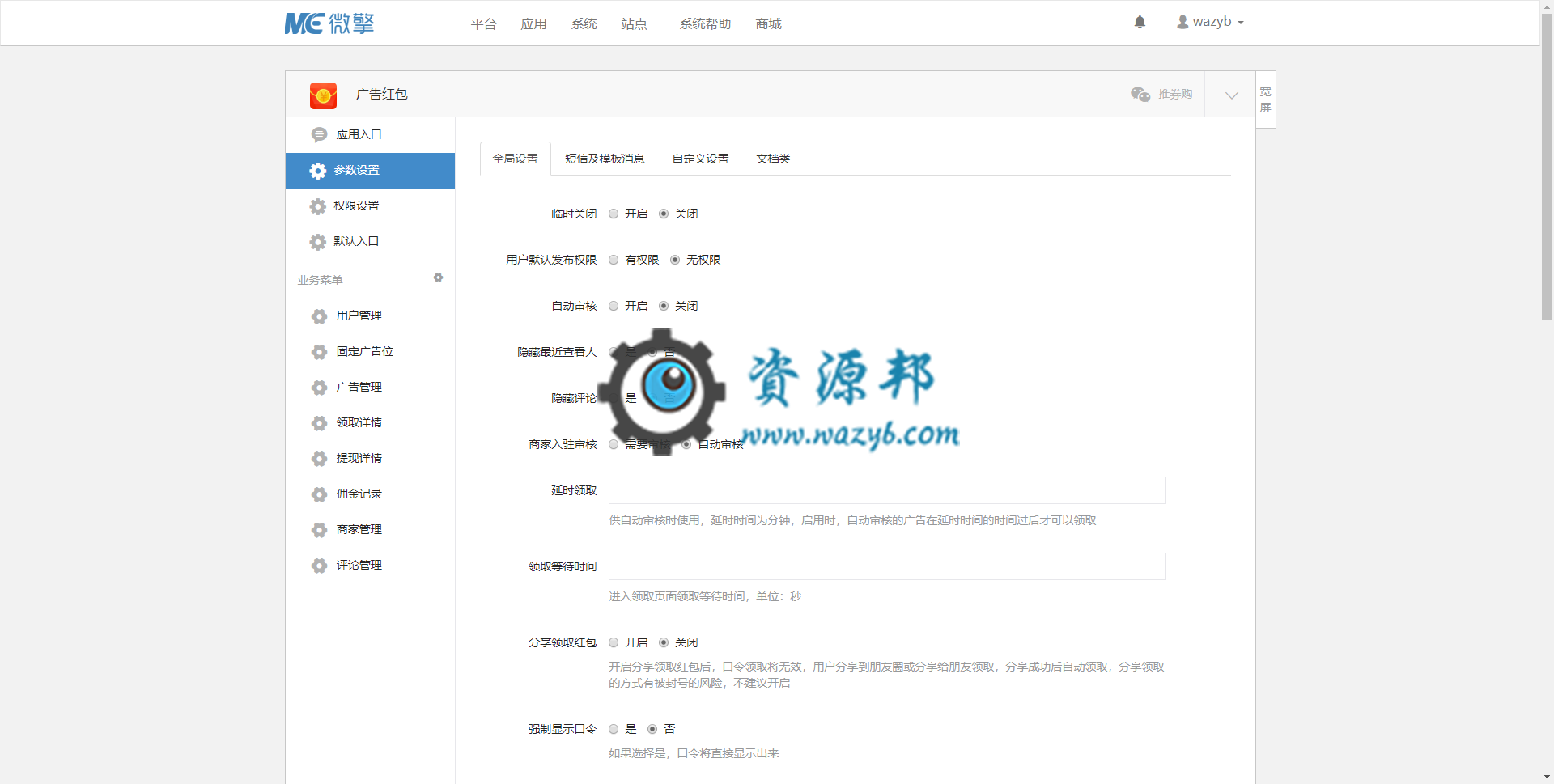This screenshot has height=784, width=1554.
Task: Click the 延时领取 input field
Action: tap(887, 490)
